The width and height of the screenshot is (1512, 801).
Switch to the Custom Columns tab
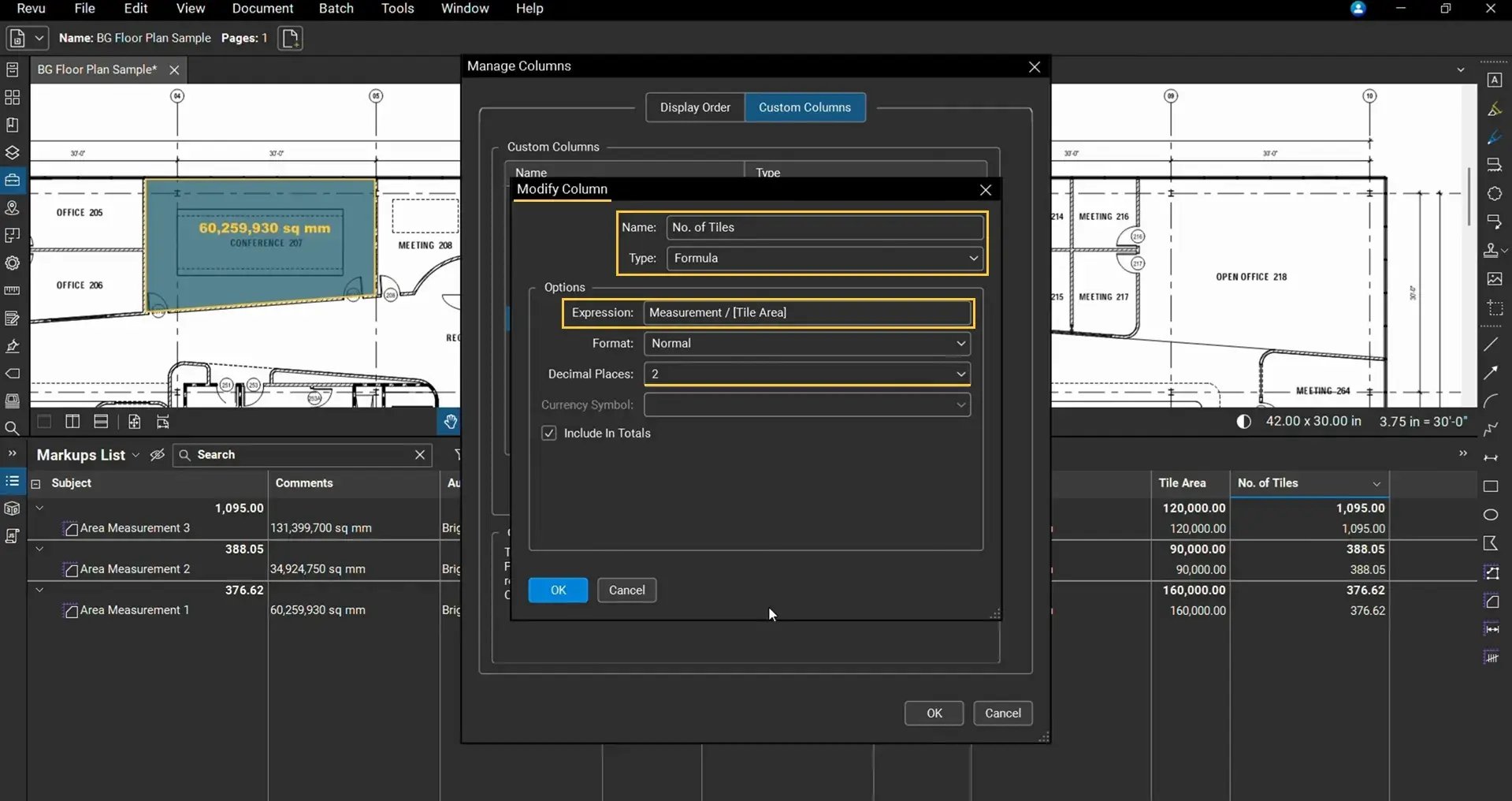[x=804, y=107]
